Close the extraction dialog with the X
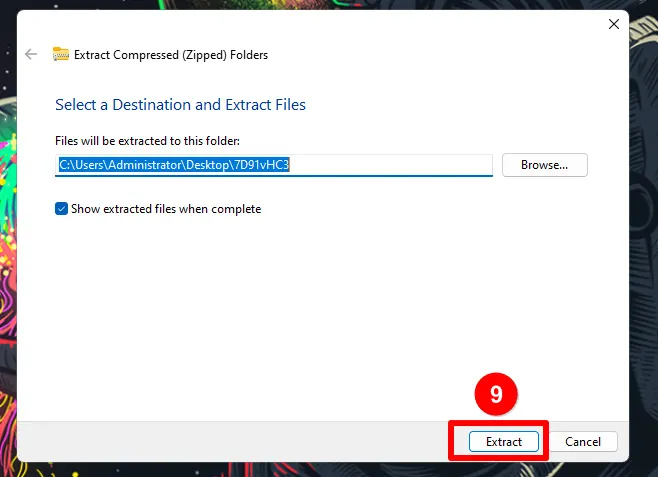The height and width of the screenshot is (477, 658). (x=611, y=23)
